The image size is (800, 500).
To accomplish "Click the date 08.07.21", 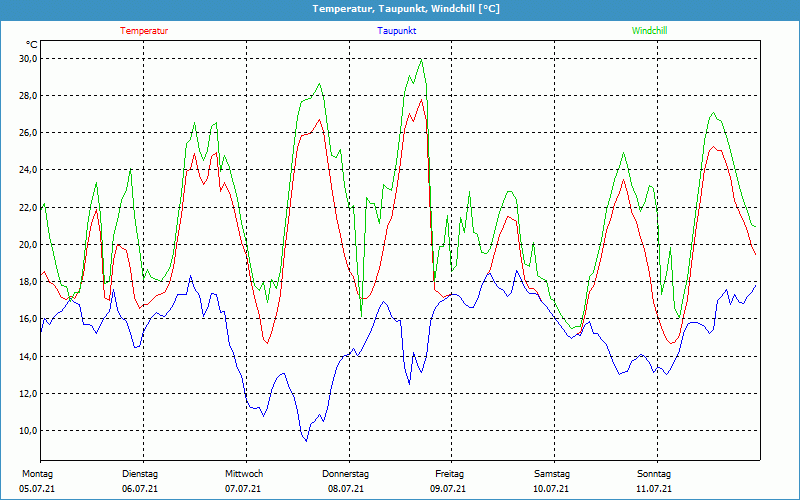I will [x=346, y=489].
